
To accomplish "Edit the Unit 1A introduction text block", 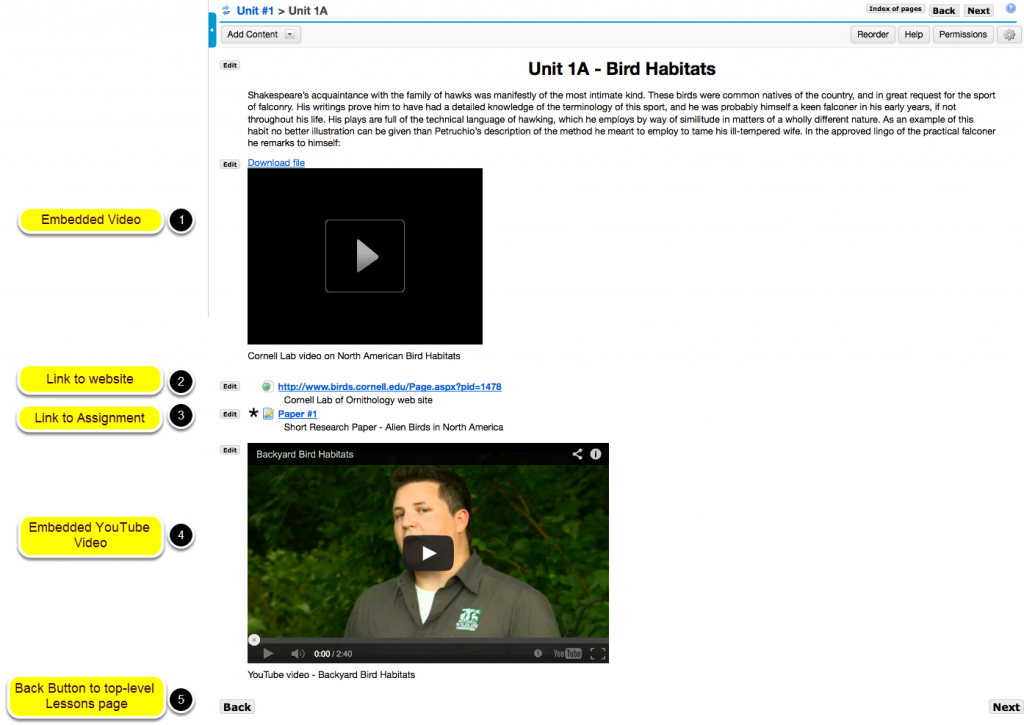I will [229, 64].
